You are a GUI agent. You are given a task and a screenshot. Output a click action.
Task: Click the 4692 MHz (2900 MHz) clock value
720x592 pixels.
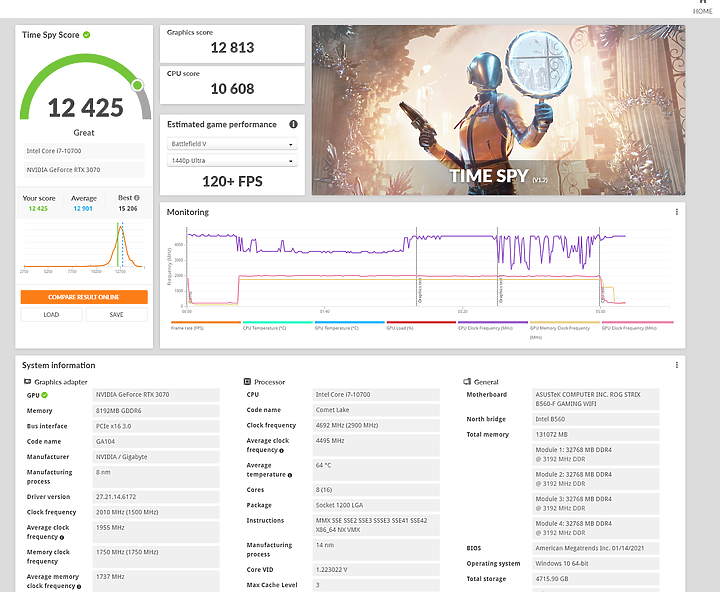pos(376,425)
